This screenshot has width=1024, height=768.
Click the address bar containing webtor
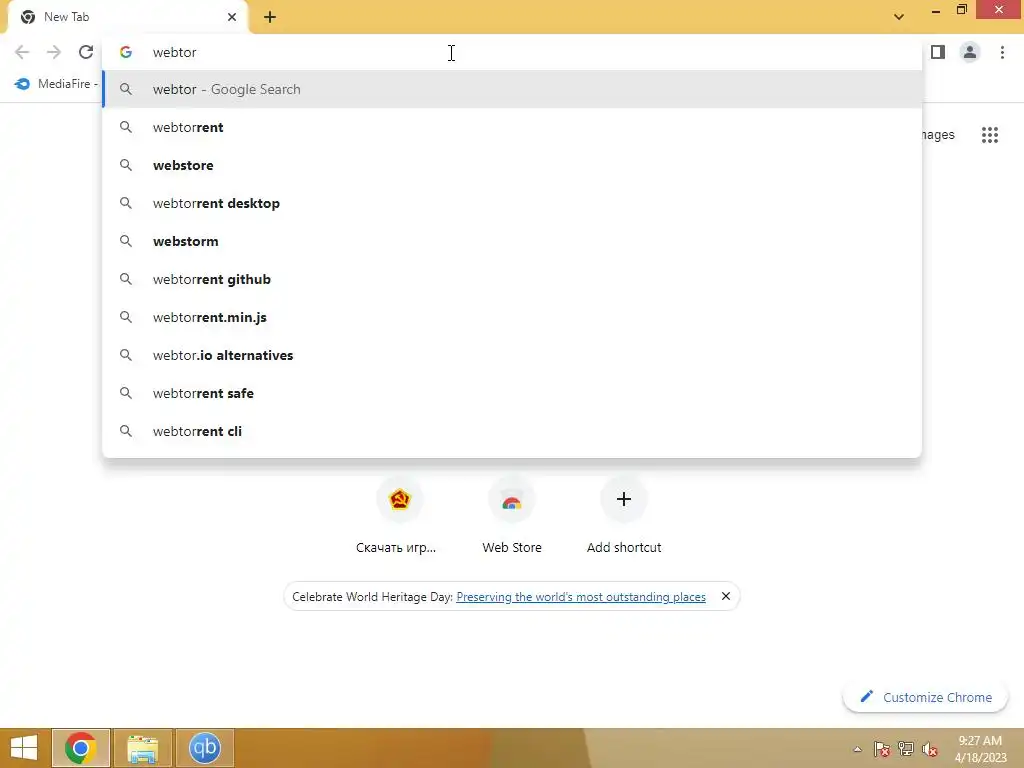point(512,52)
